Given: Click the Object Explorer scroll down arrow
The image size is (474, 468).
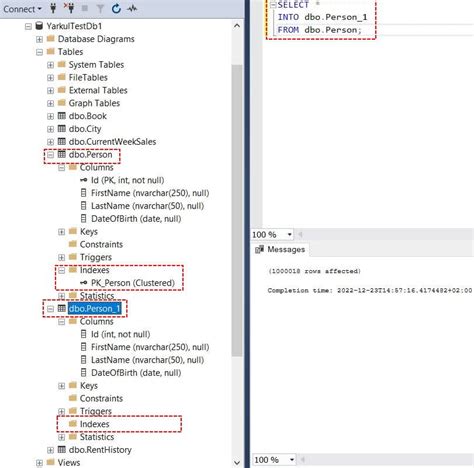Looking at the screenshot, I should click(237, 463).
